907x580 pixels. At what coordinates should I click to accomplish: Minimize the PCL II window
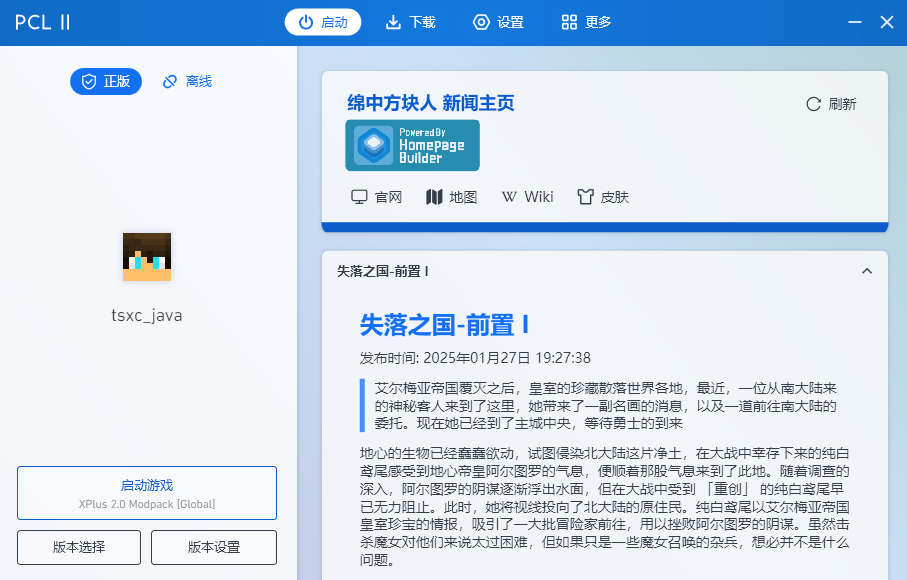(855, 23)
